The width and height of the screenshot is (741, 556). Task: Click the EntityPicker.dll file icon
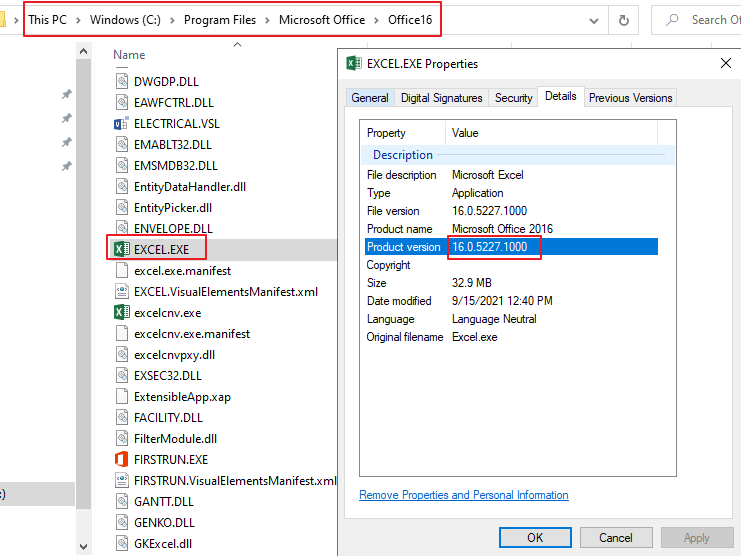[x=122, y=207]
